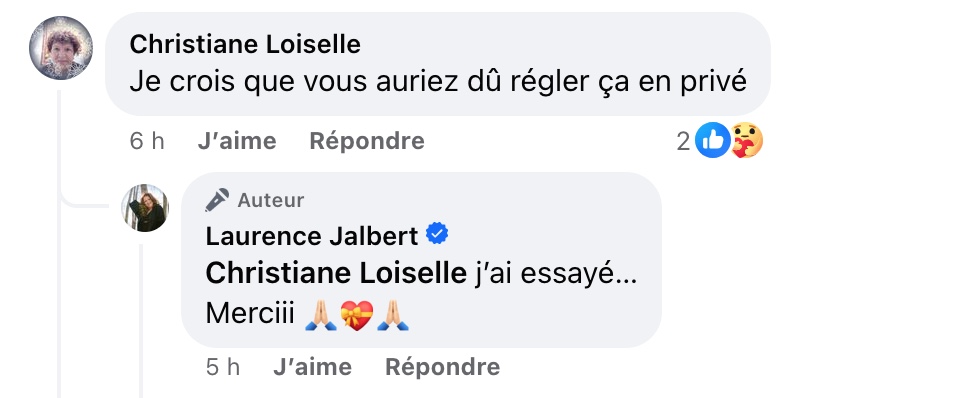The image size is (974, 398).
Task: Click the heart with ribbon emoji
Action: (357, 315)
